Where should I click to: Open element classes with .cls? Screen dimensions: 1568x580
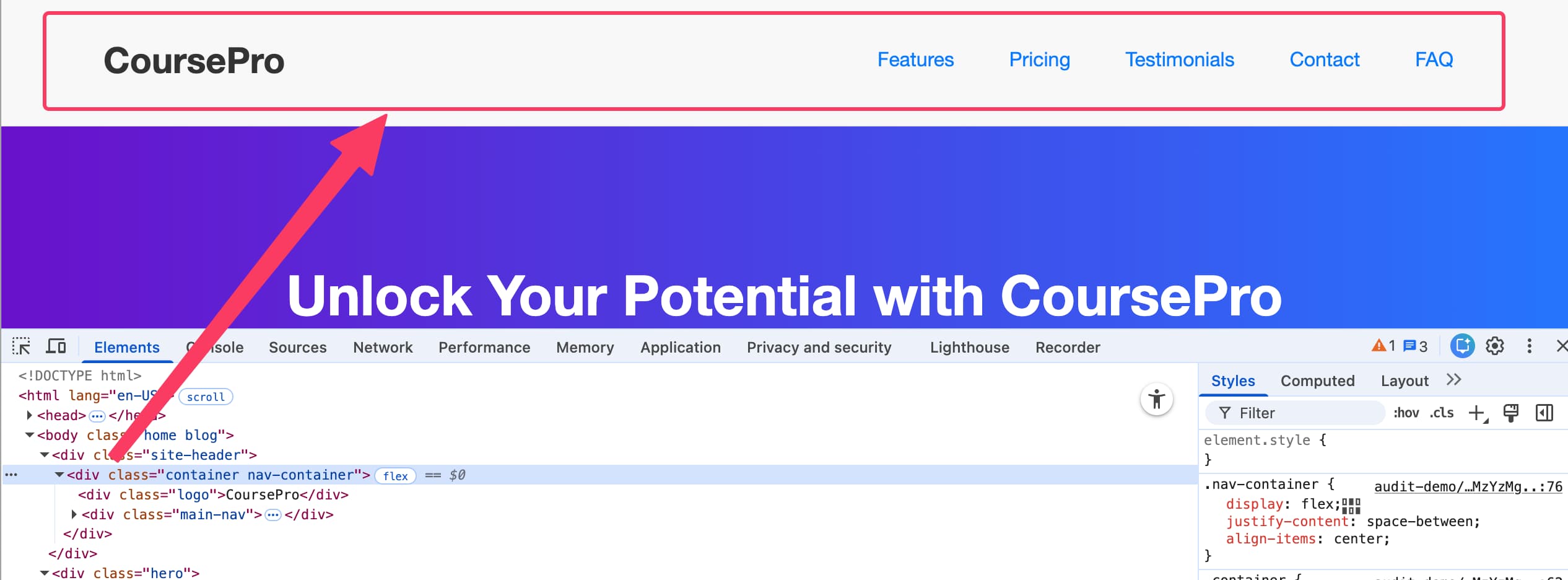[1442, 413]
